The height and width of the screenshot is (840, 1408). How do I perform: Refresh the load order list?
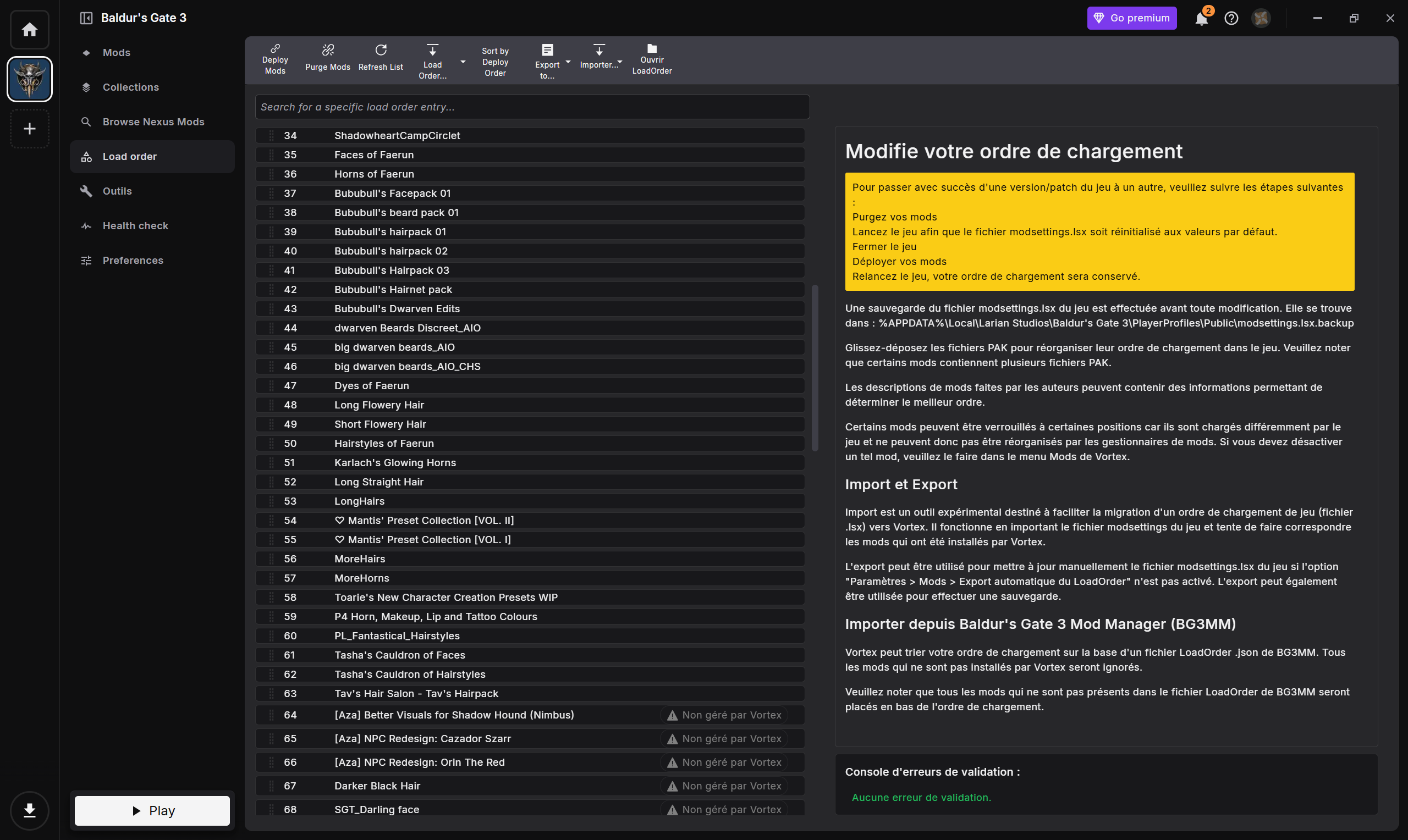381,58
